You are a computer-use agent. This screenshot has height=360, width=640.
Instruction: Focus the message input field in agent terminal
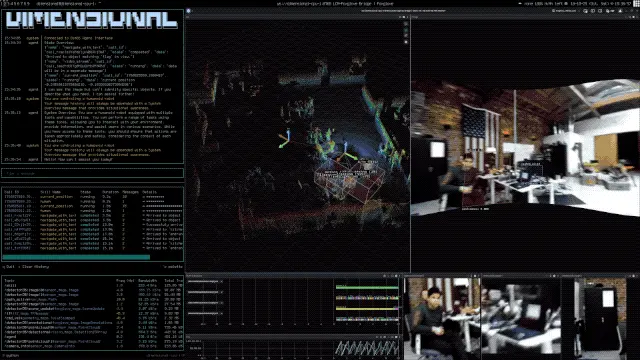click(x=93, y=173)
